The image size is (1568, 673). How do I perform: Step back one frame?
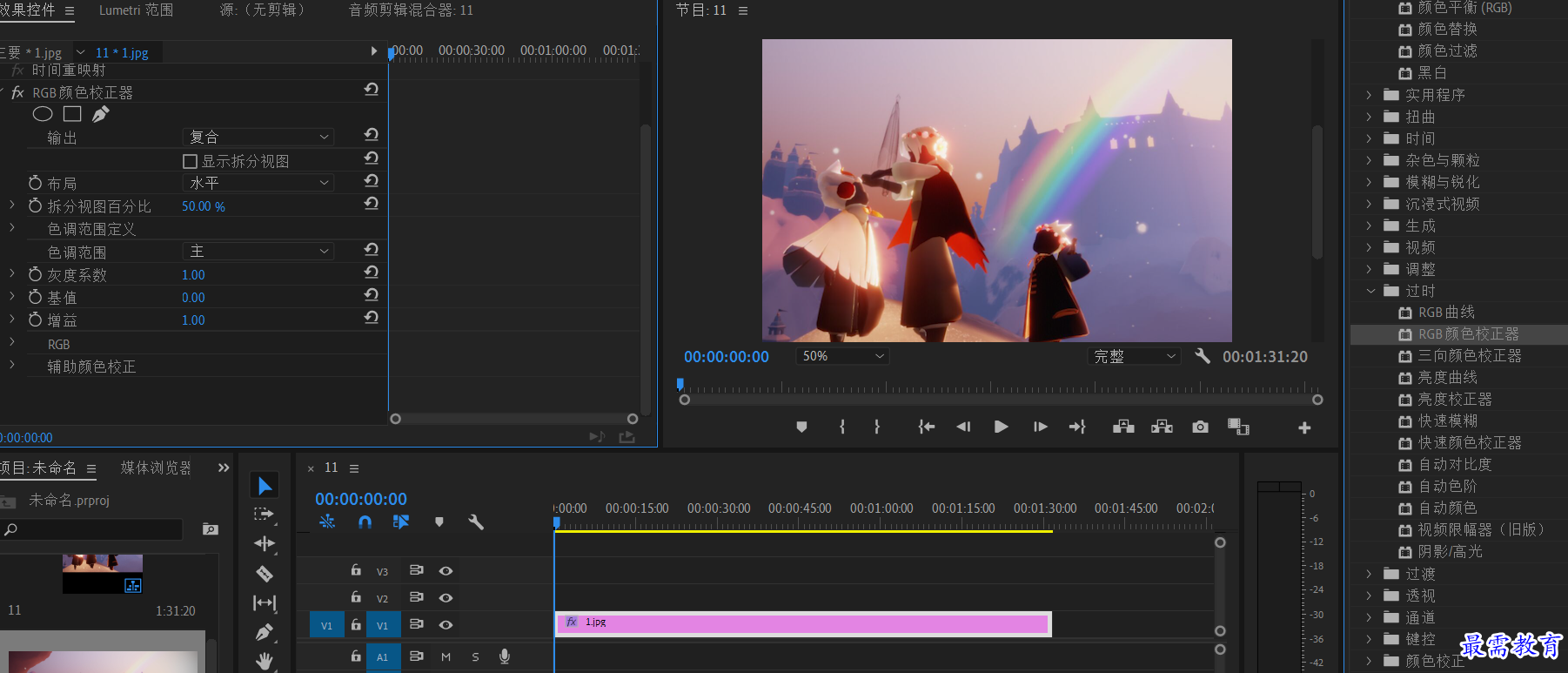(x=963, y=427)
